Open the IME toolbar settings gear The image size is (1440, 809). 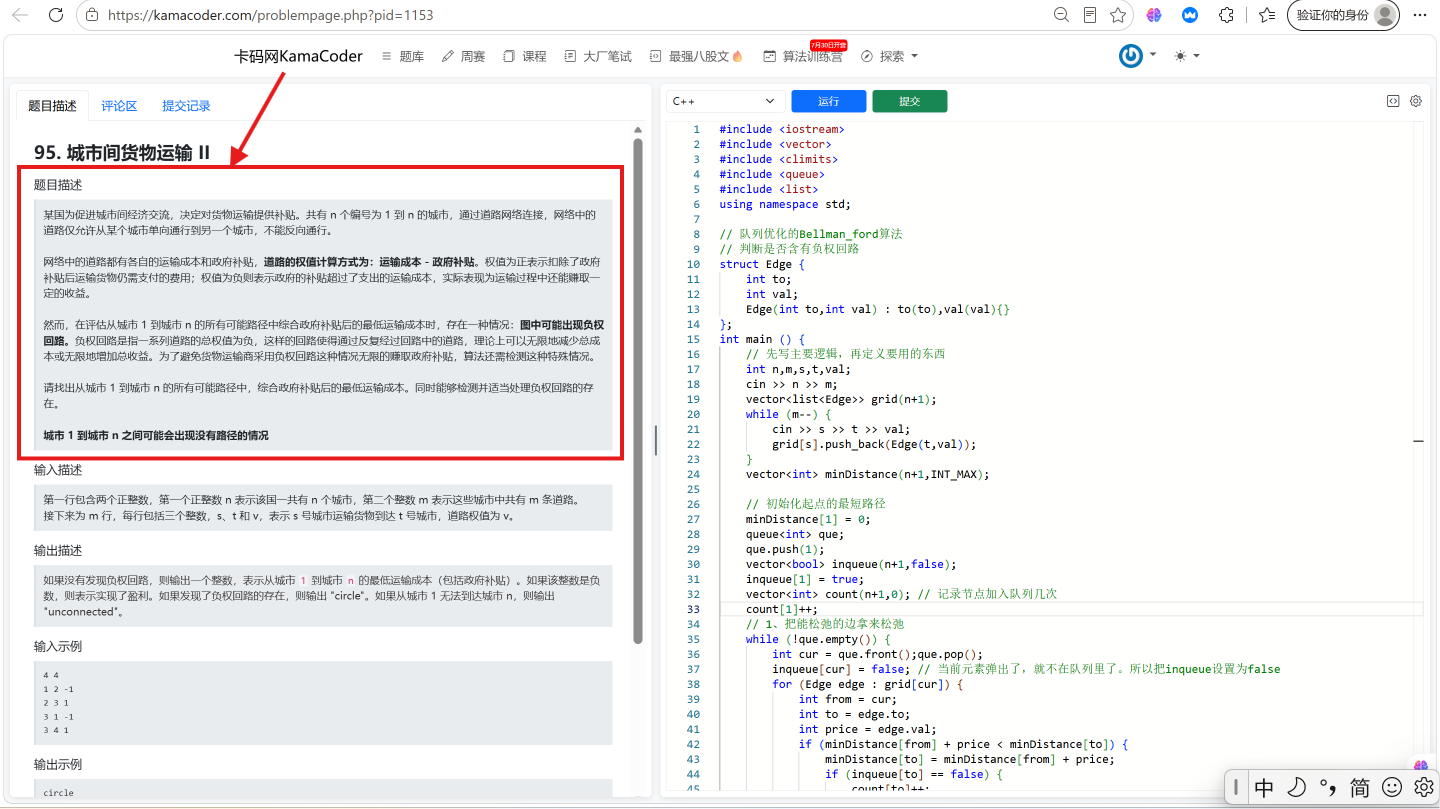[1423, 787]
